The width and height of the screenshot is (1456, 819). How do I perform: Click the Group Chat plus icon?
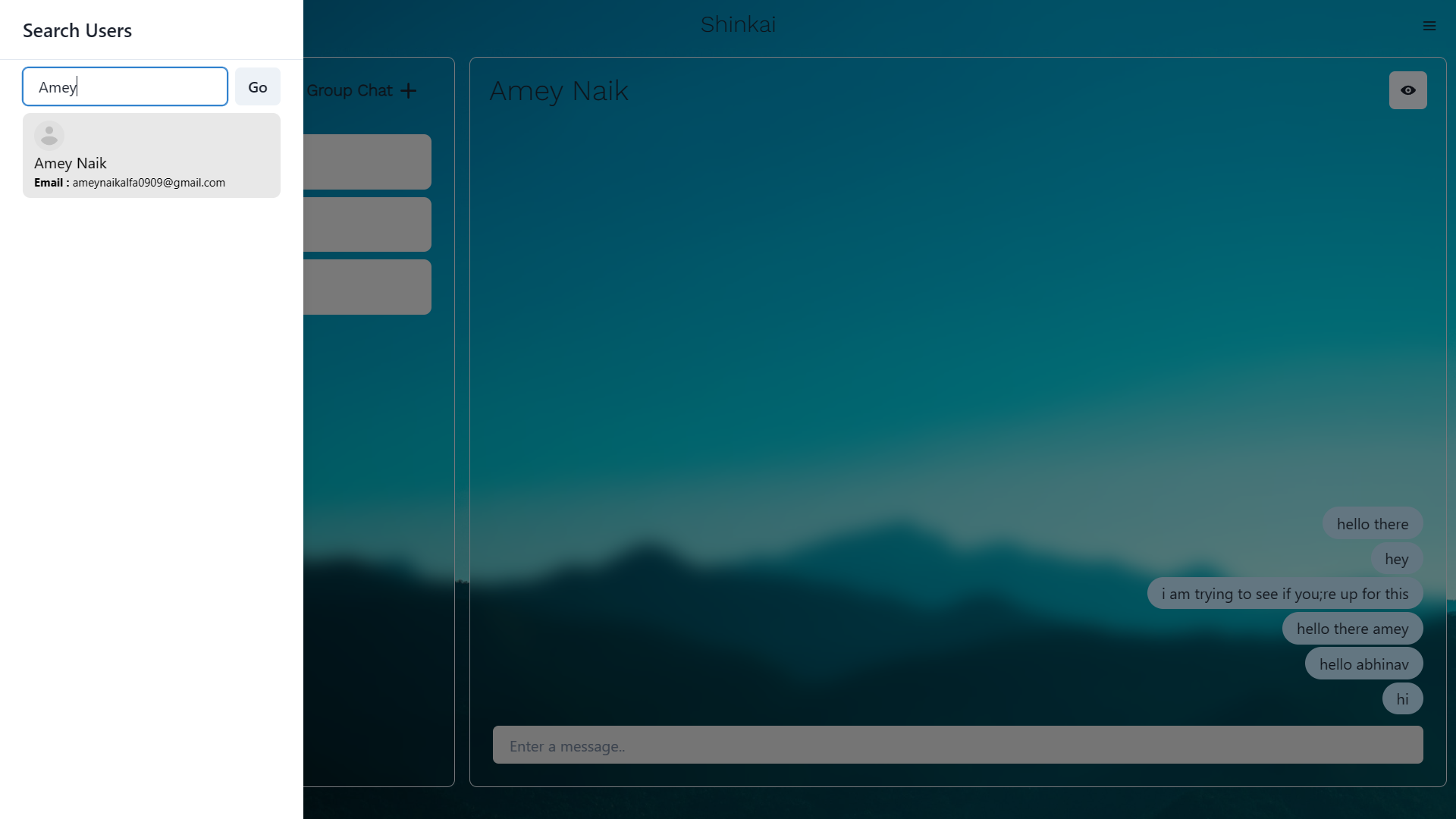(407, 91)
